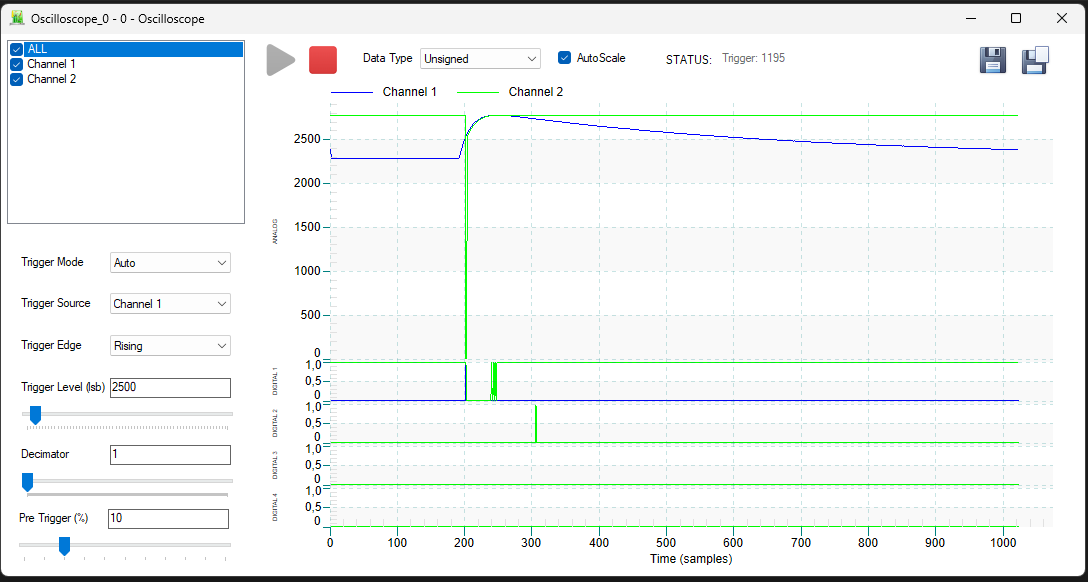This screenshot has width=1088, height=582.
Task: Expand the Trigger Mode dropdown
Action: coord(171,263)
